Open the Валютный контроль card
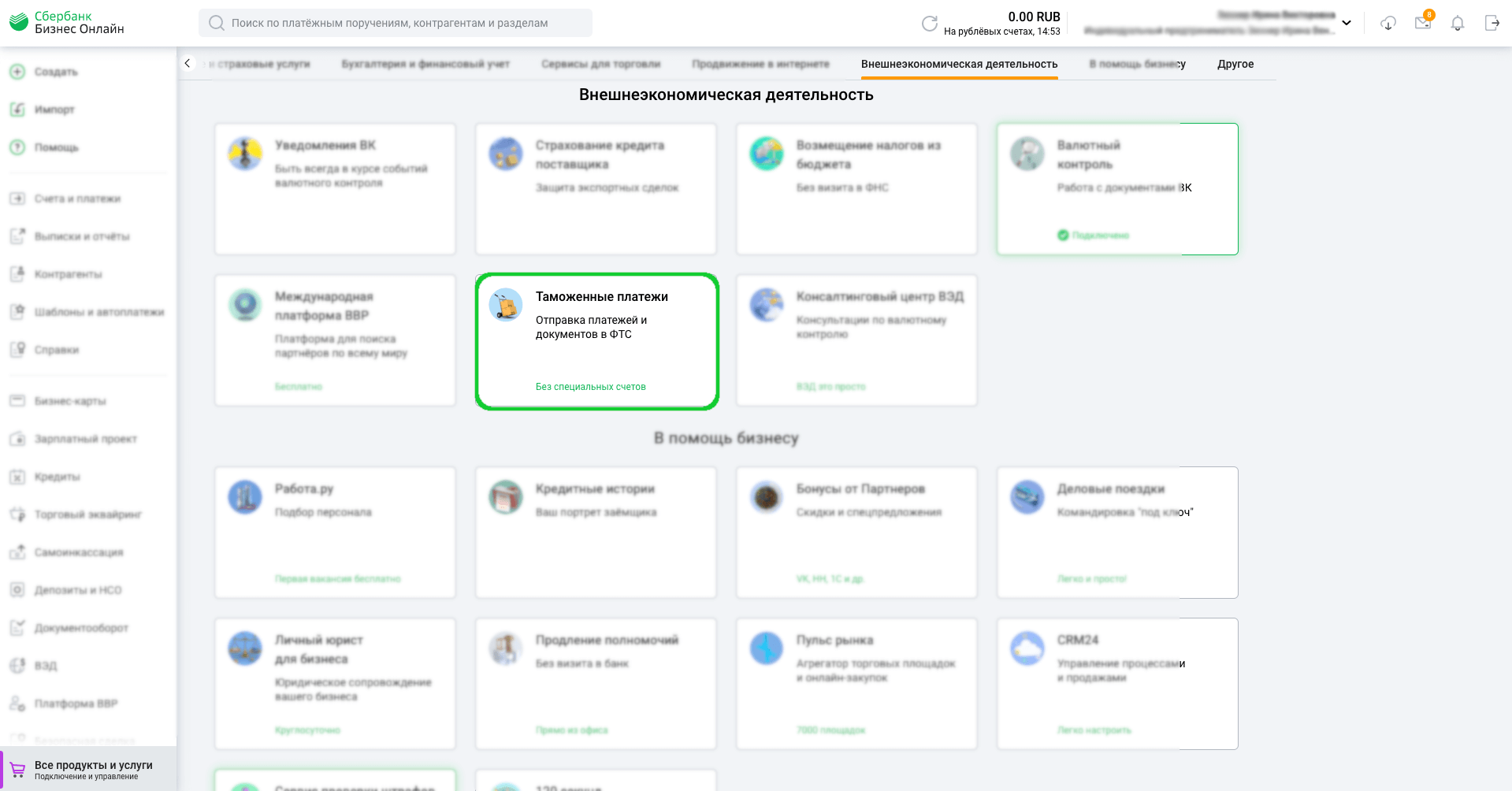 1117,189
